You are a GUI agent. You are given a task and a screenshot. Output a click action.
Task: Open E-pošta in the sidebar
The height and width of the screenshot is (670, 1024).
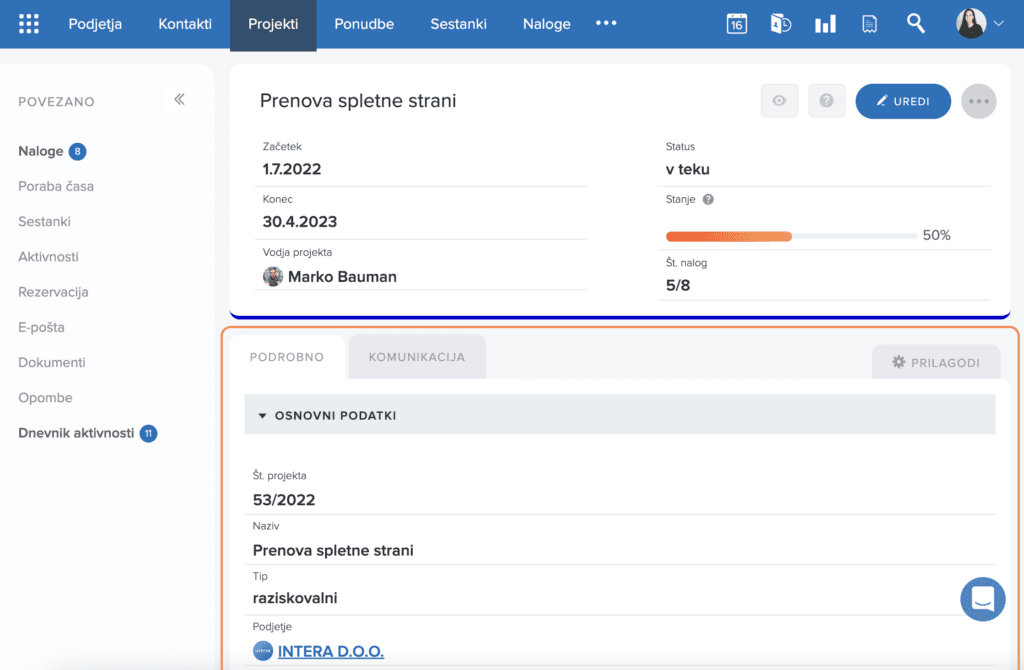click(41, 327)
